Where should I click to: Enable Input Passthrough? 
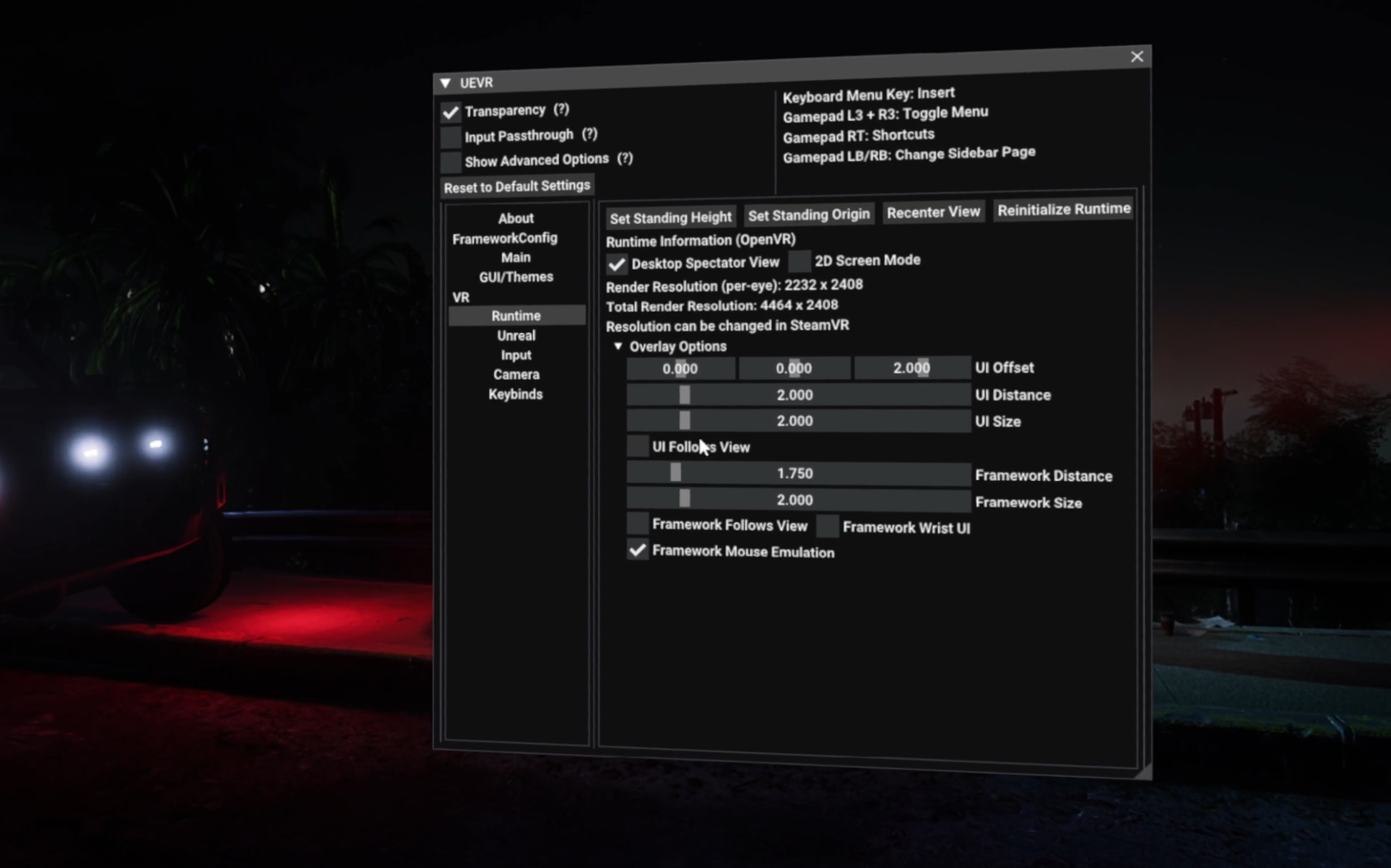(x=450, y=136)
